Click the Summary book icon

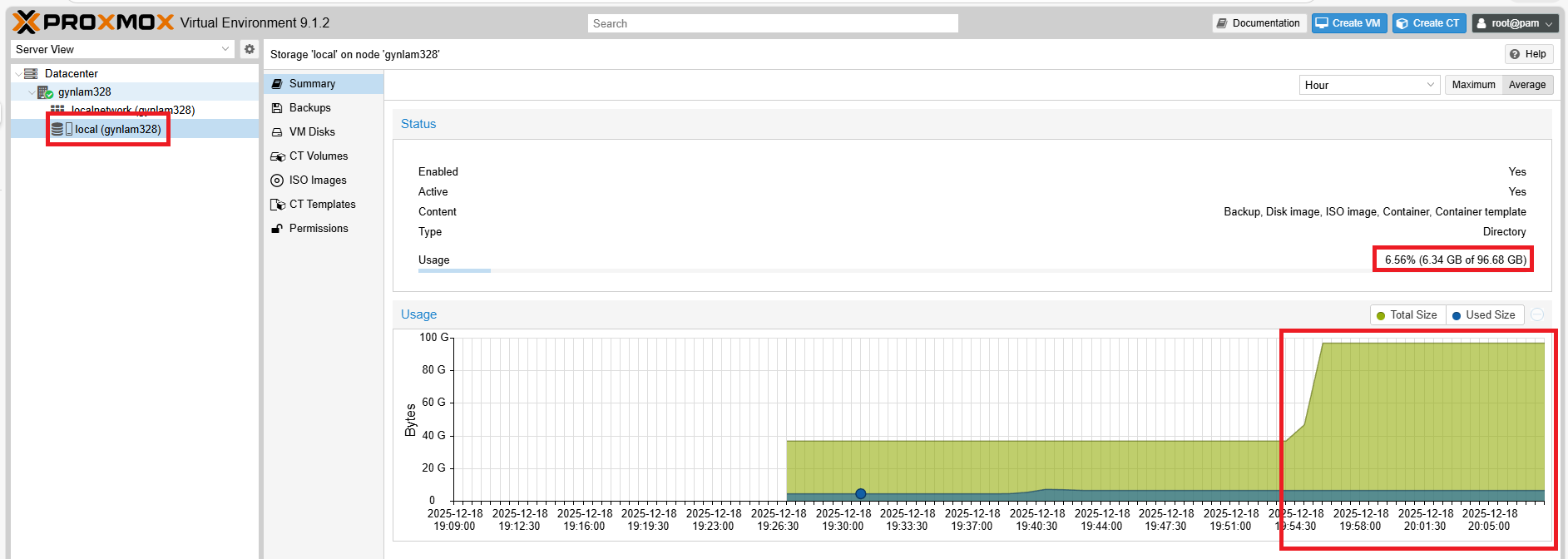click(277, 84)
